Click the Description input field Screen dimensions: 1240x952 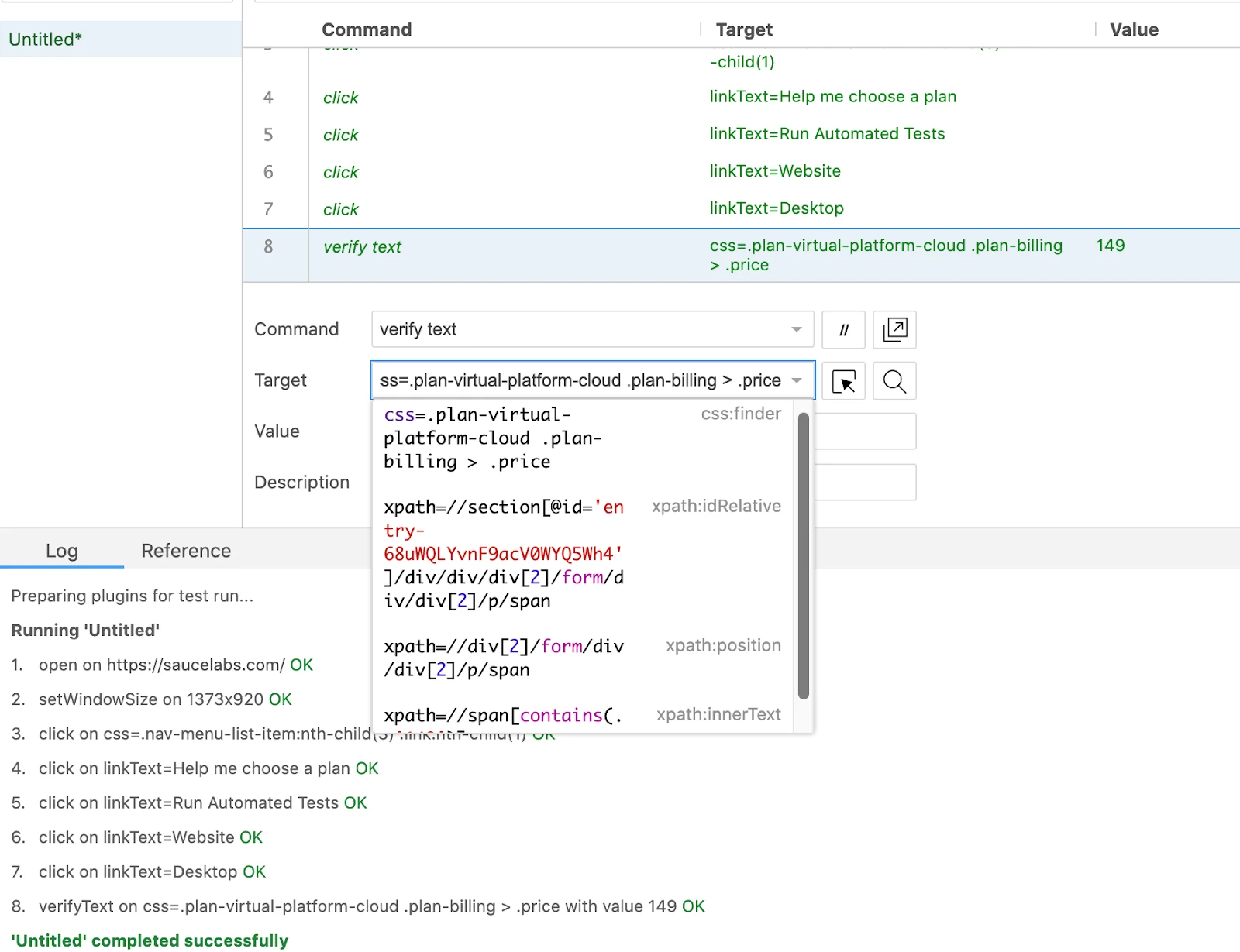pos(864,481)
